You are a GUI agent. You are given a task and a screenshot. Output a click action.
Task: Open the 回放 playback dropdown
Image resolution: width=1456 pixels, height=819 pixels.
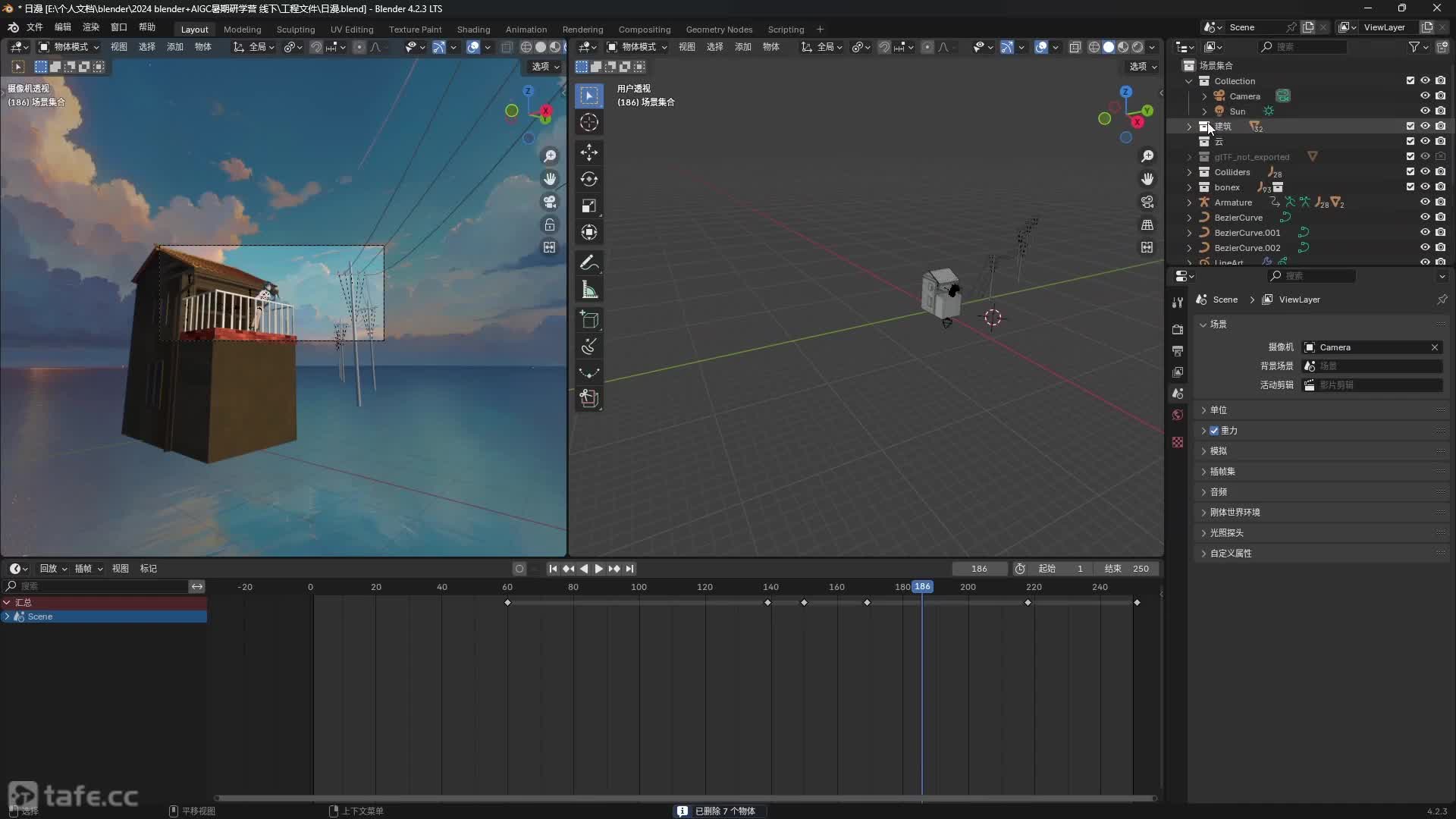pos(52,569)
